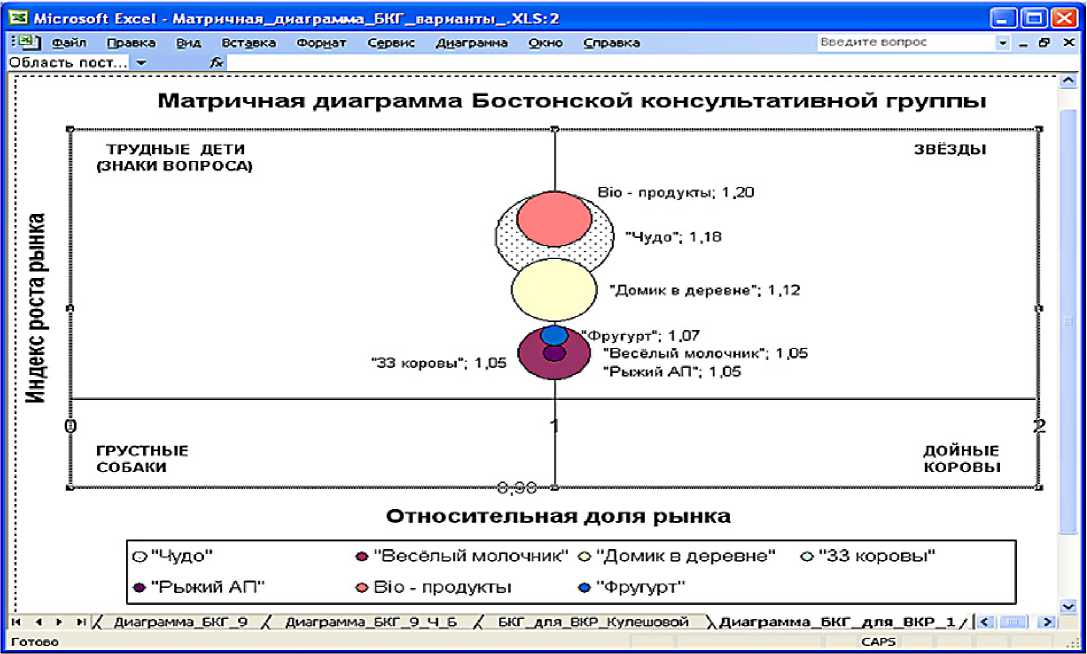
Task: Open the Вставка menu
Action: tap(248, 43)
